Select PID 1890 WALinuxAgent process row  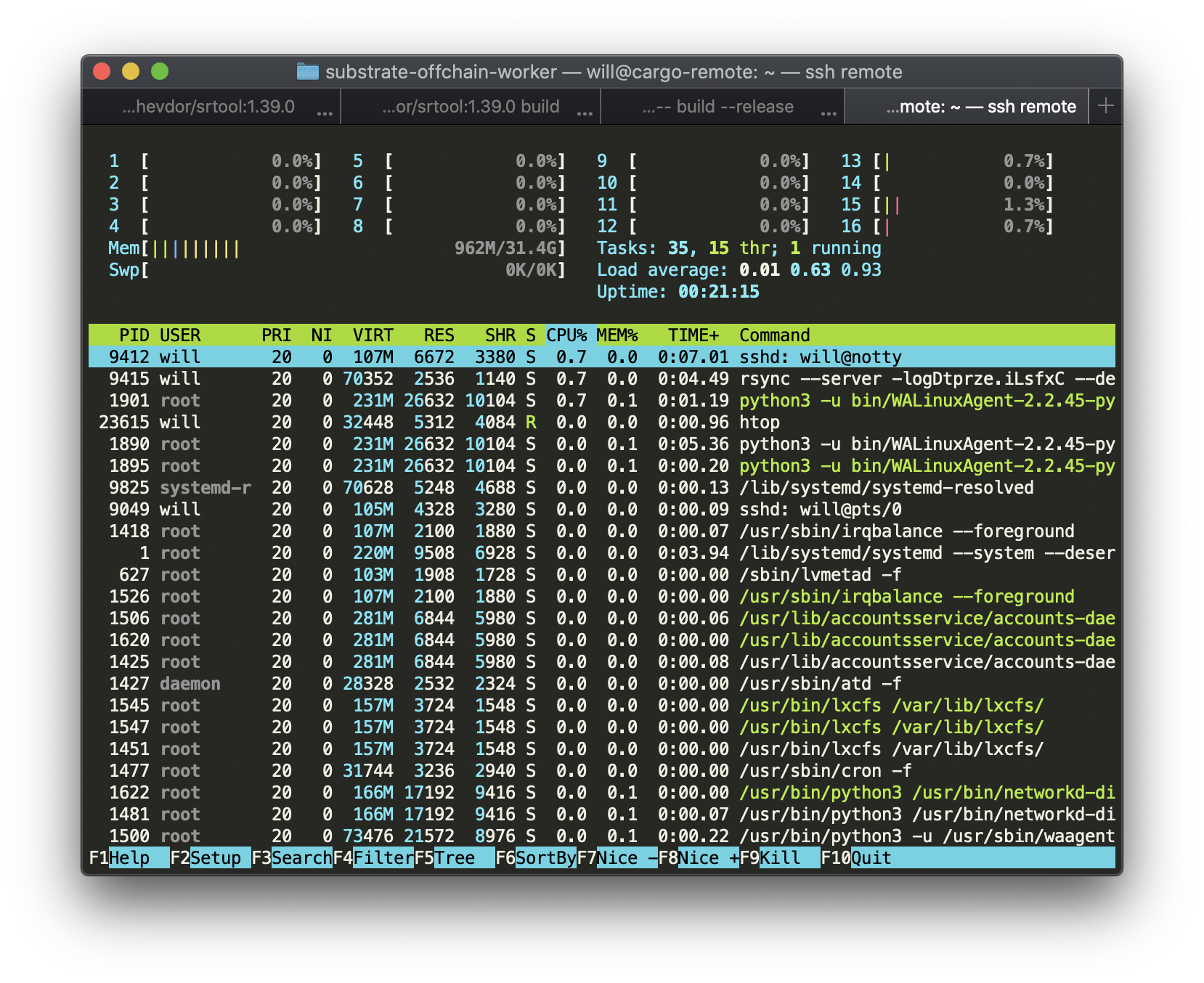coord(602,444)
